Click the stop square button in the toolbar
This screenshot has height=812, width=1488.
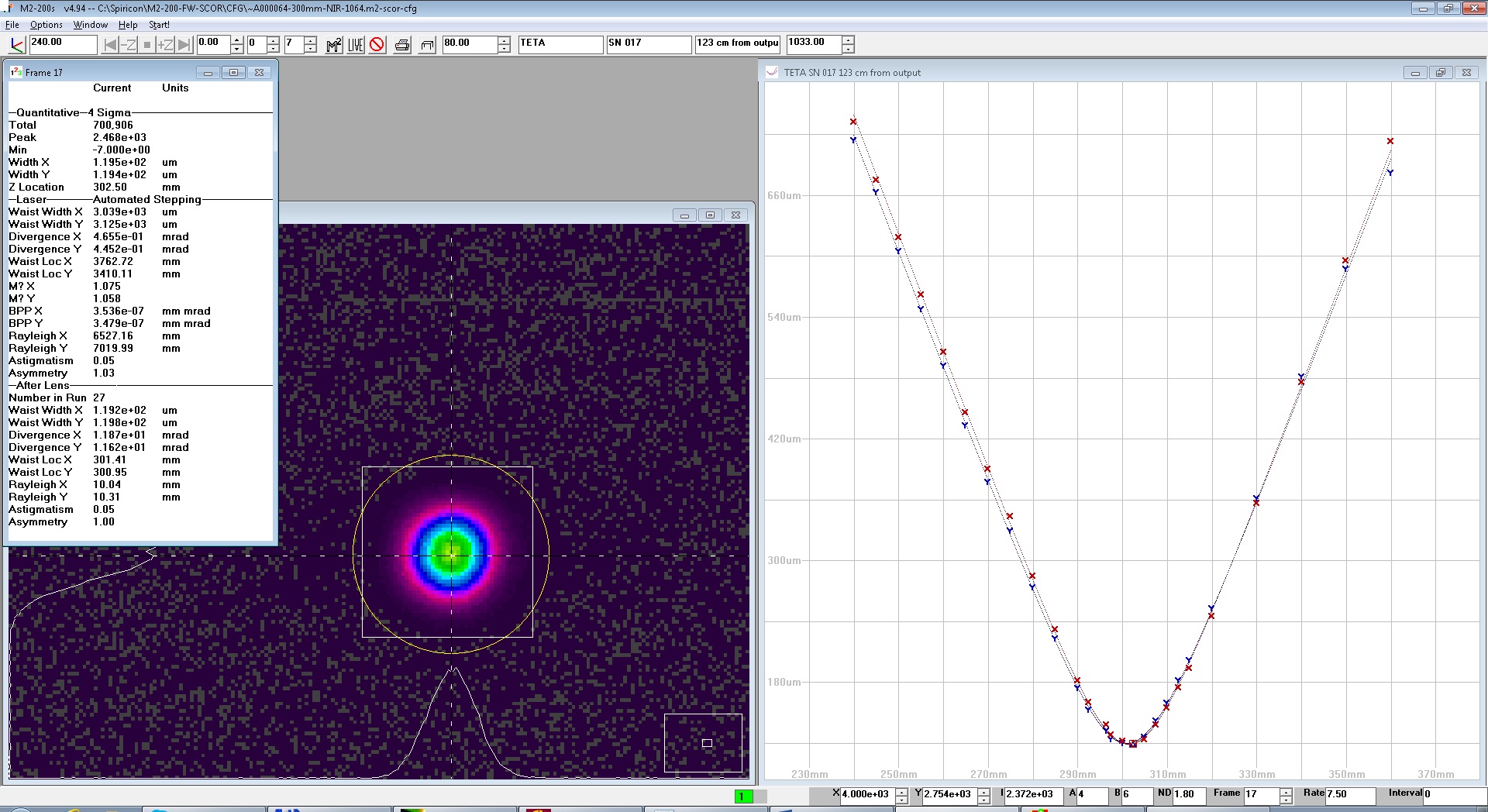(x=146, y=45)
